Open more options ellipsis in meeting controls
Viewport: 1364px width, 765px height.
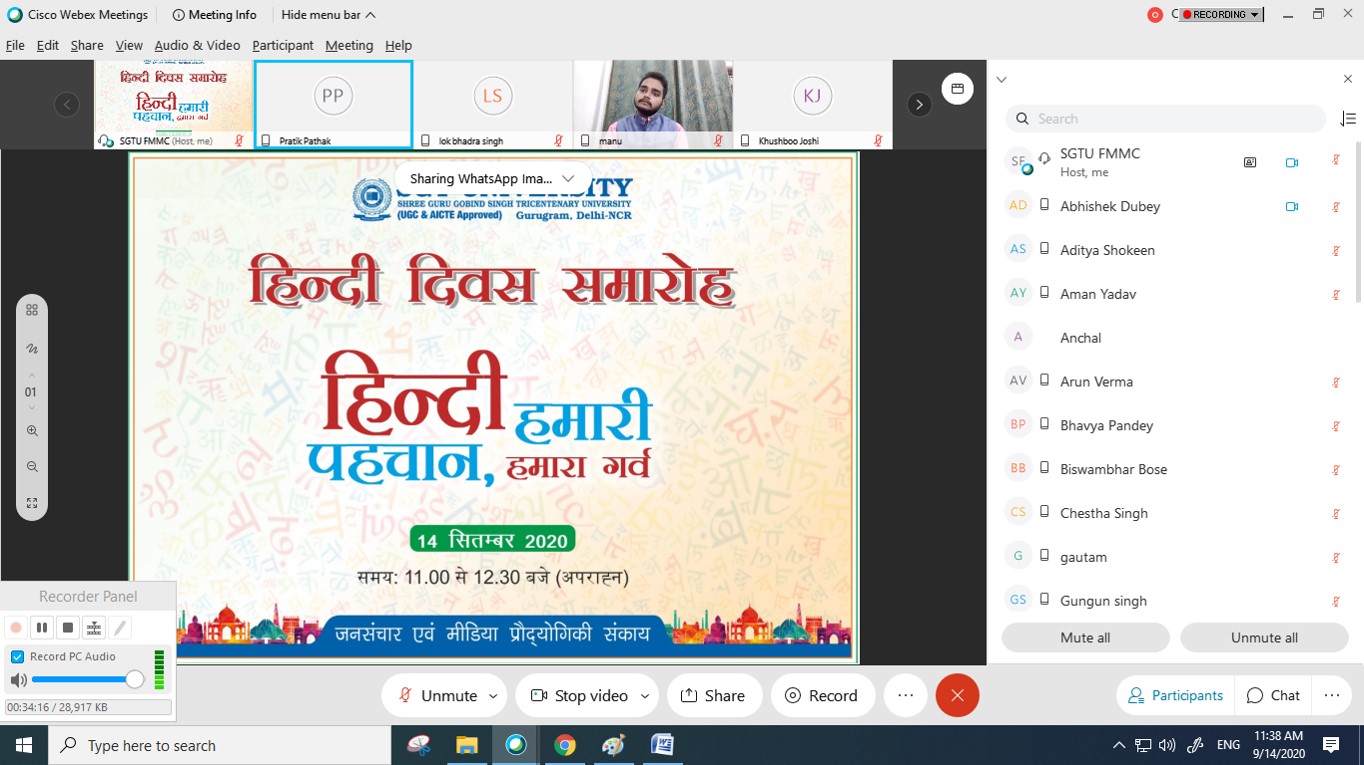(x=906, y=696)
